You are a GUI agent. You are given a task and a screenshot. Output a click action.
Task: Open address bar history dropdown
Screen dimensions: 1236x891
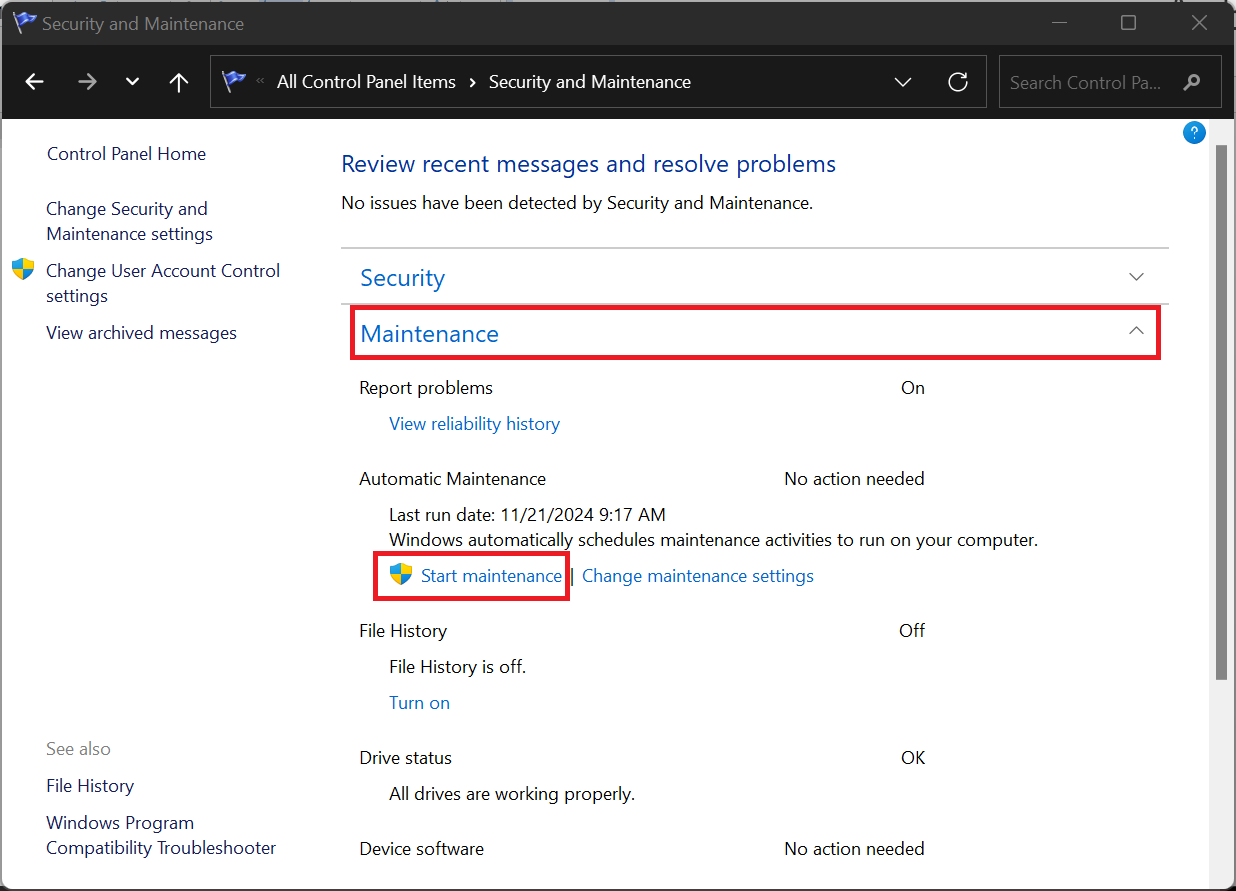tap(903, 82)
